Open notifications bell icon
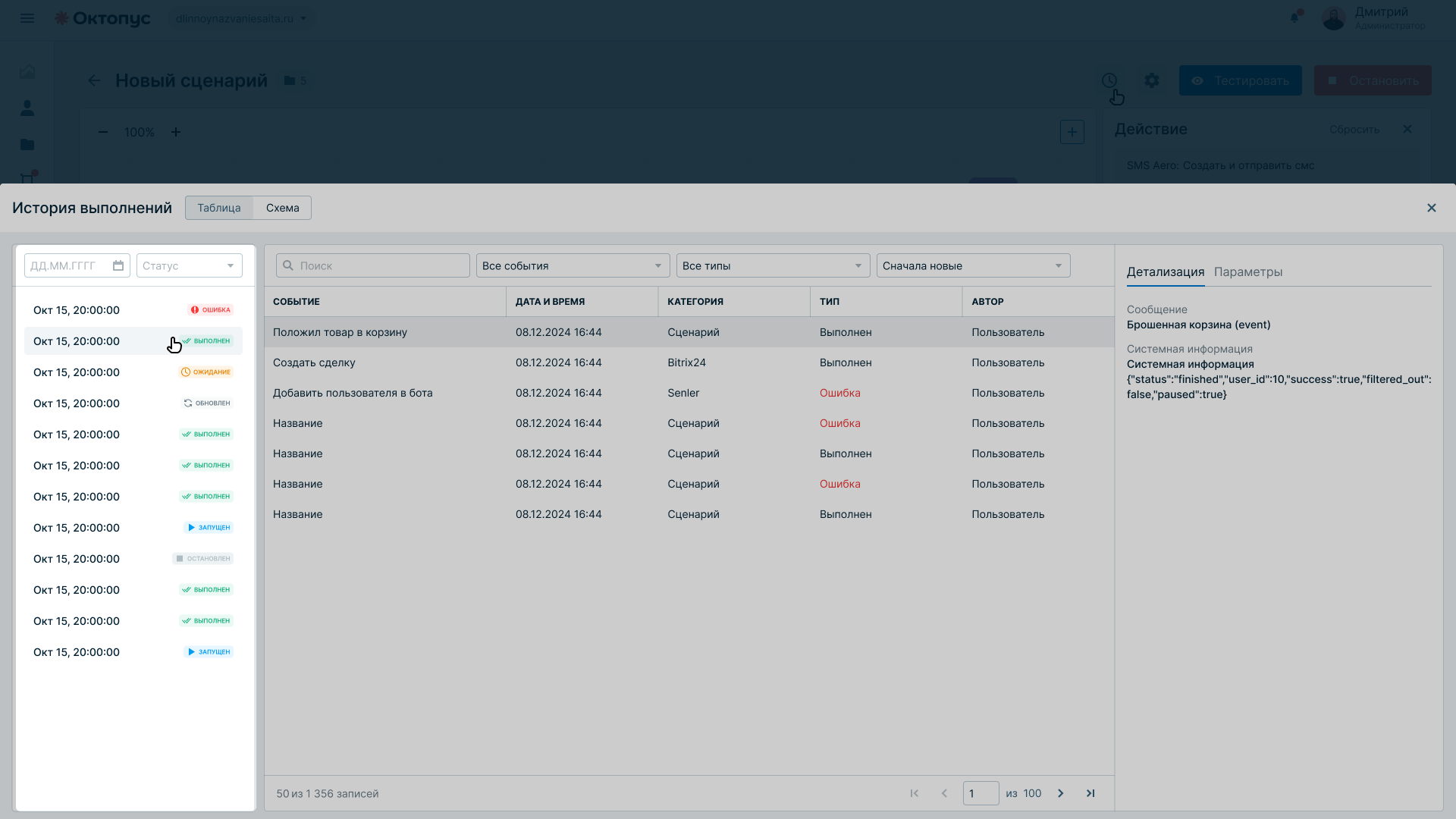The image size is (1456, 819). click(1295, 17)
